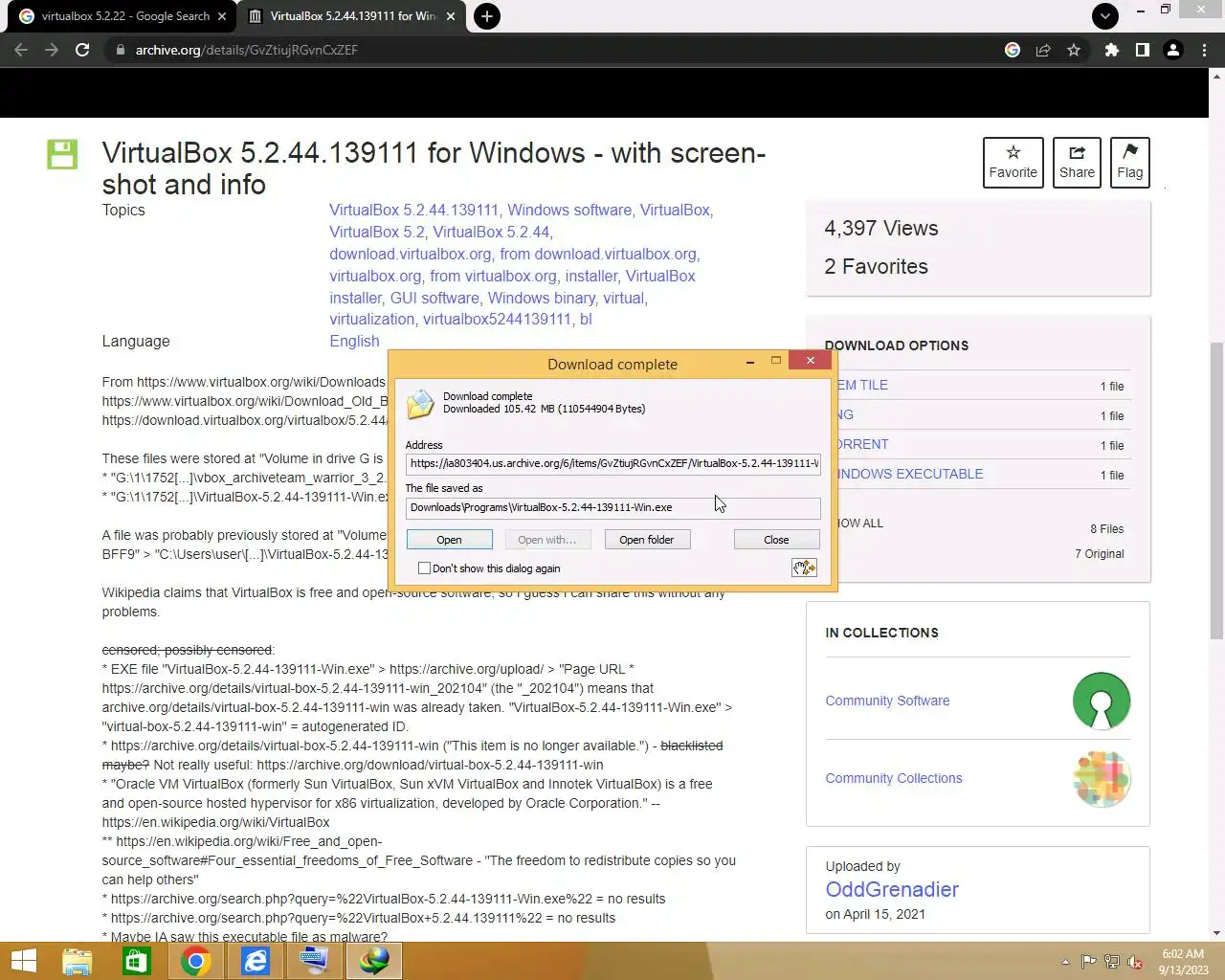Bookmark this page with the star icon
Screen dimensions: 1225x980
pos(1074,50)
